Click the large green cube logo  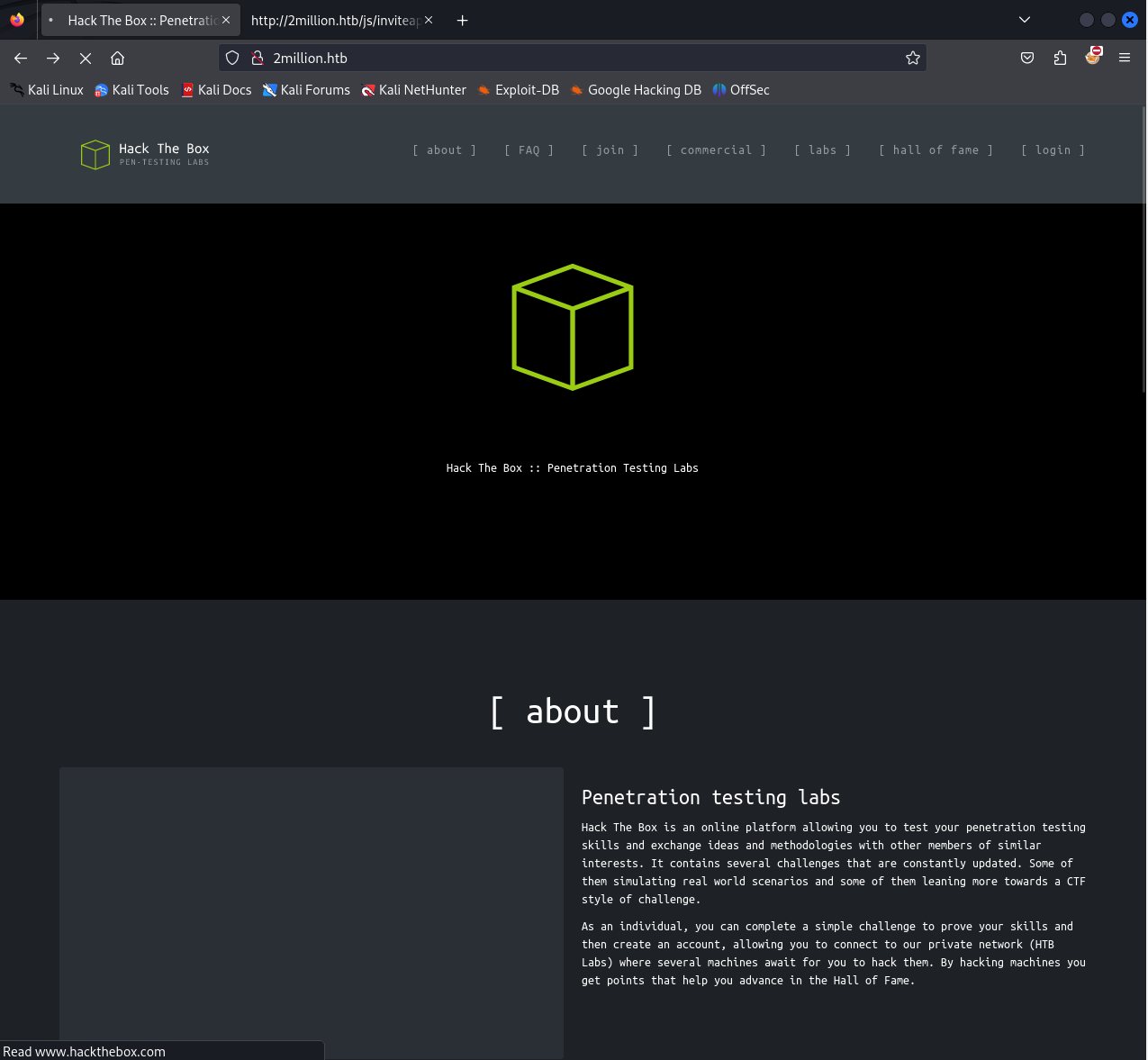[x=573, y=327]
